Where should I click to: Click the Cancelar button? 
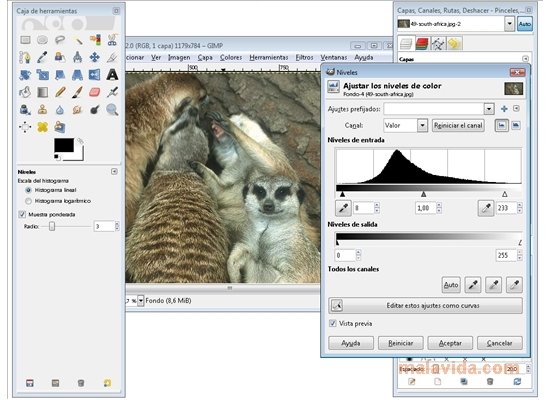click(x=499, y=343)
